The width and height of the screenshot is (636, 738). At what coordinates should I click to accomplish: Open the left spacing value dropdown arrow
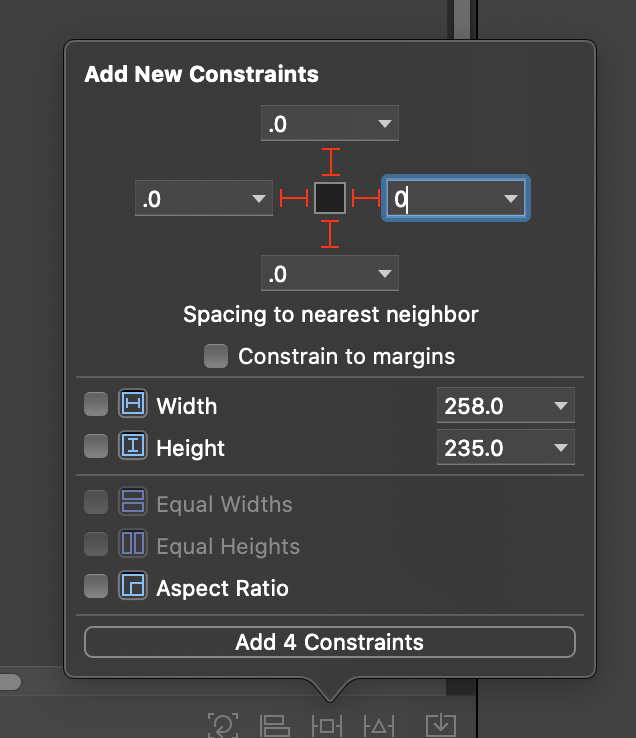259,199
